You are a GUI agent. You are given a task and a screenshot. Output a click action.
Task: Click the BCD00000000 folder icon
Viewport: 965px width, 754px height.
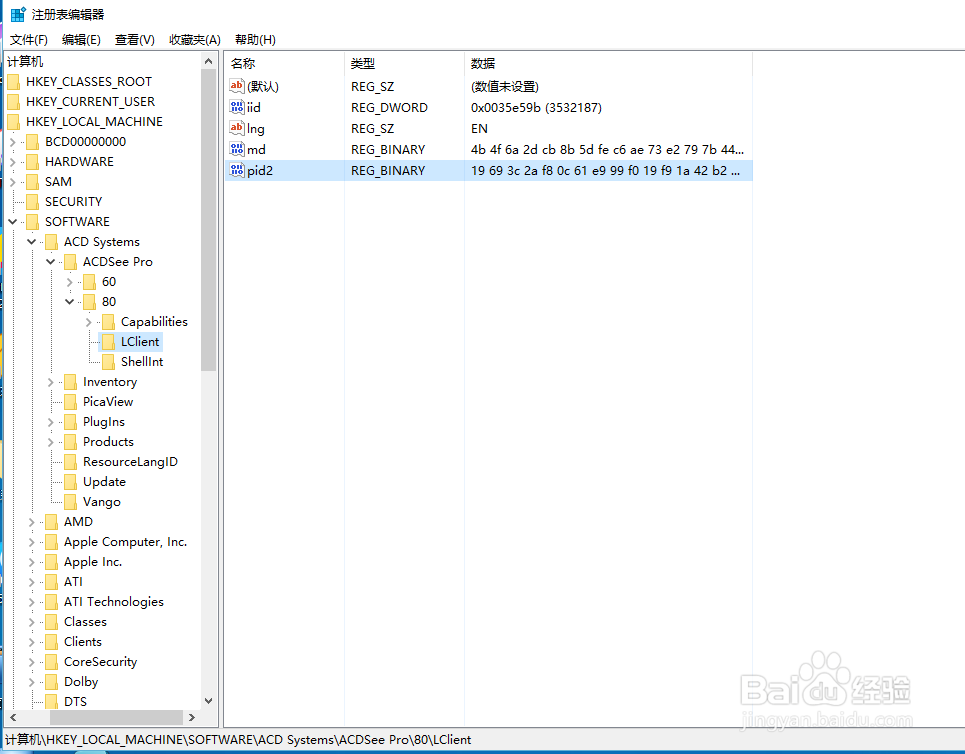(x=33, y=142)
